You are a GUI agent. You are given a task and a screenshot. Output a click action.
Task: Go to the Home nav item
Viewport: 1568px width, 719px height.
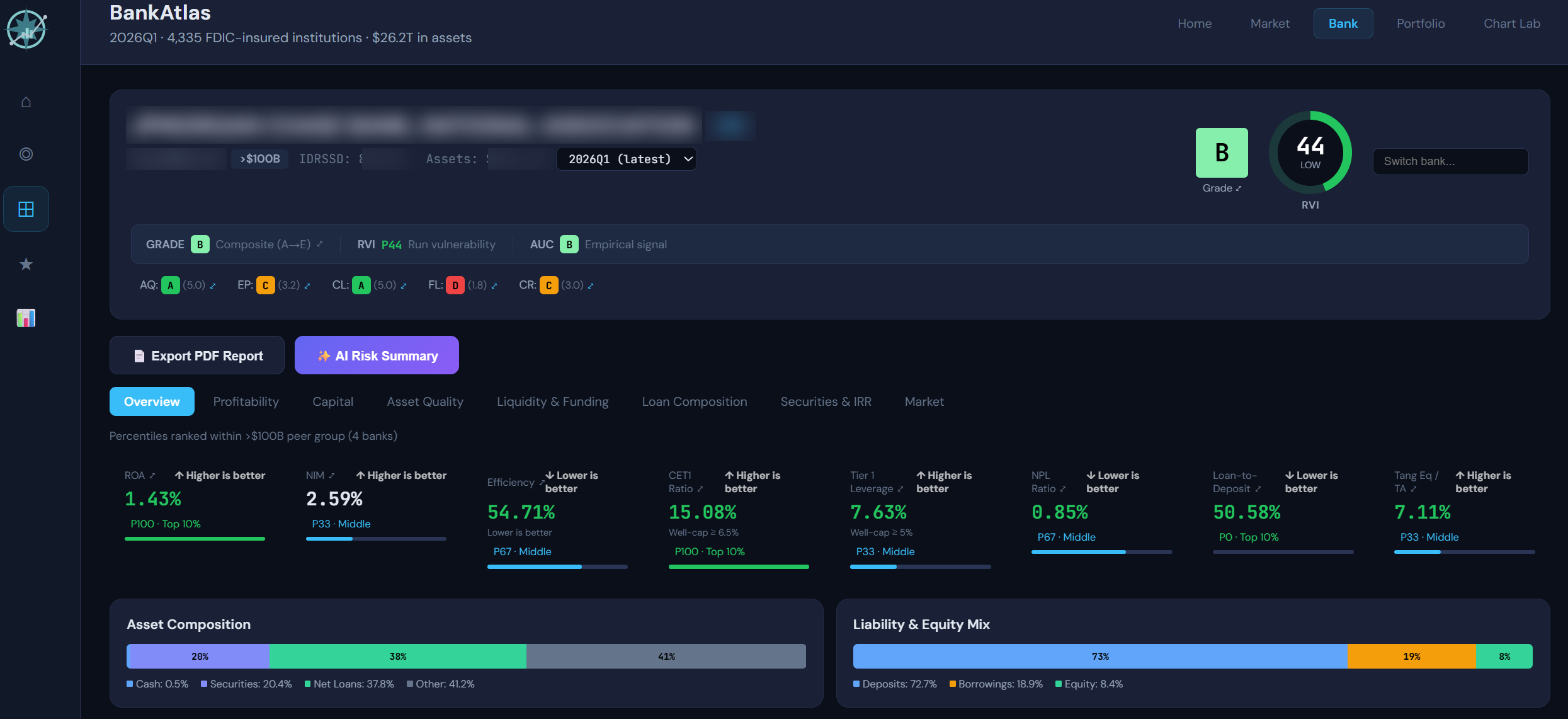(x=1195, y=23)
